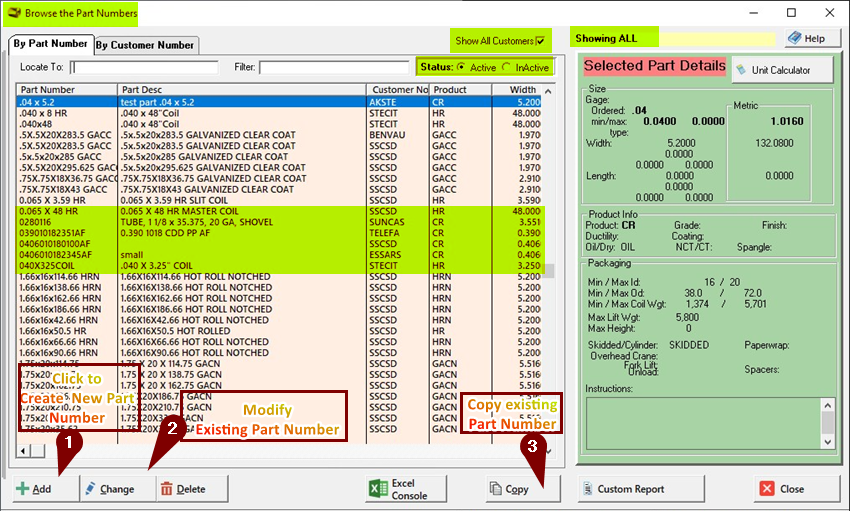Switch to the By Customer Number tab

click(145, 45)
